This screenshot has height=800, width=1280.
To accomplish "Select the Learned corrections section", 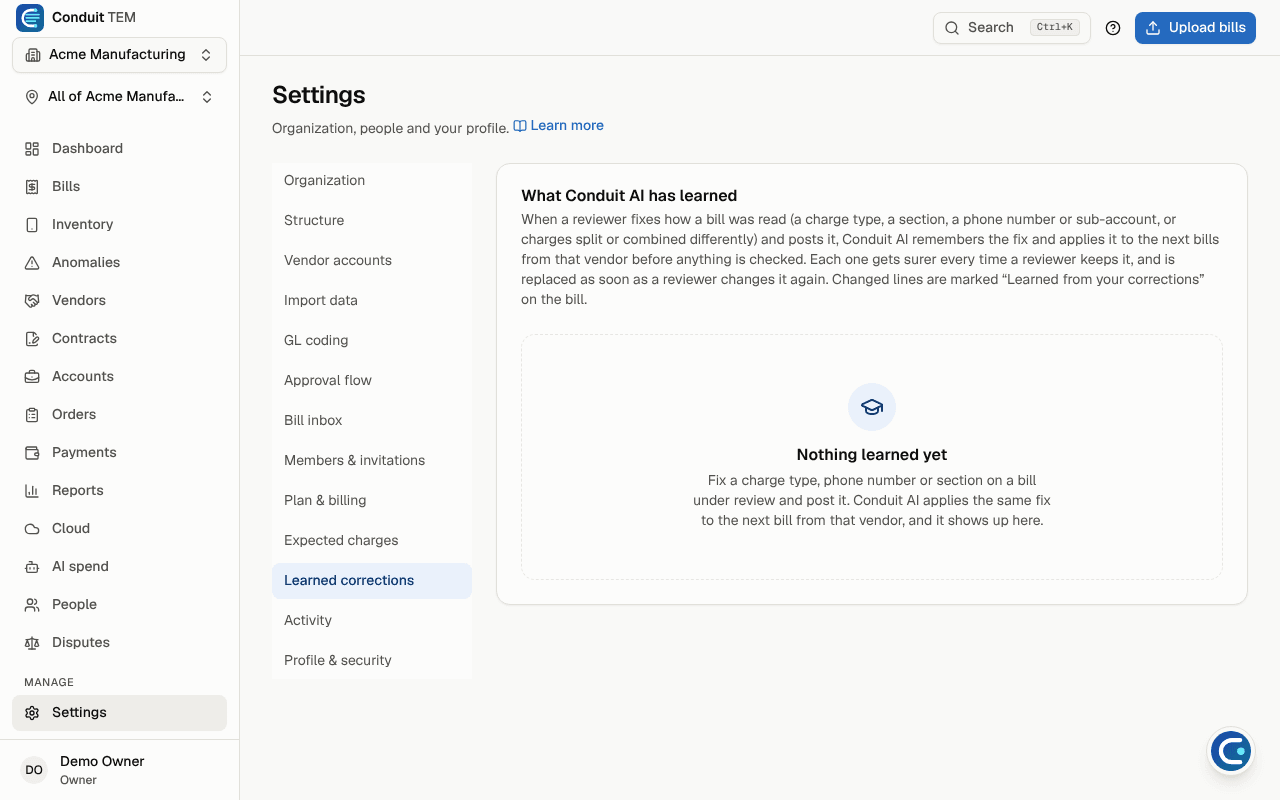I will 372,580.
